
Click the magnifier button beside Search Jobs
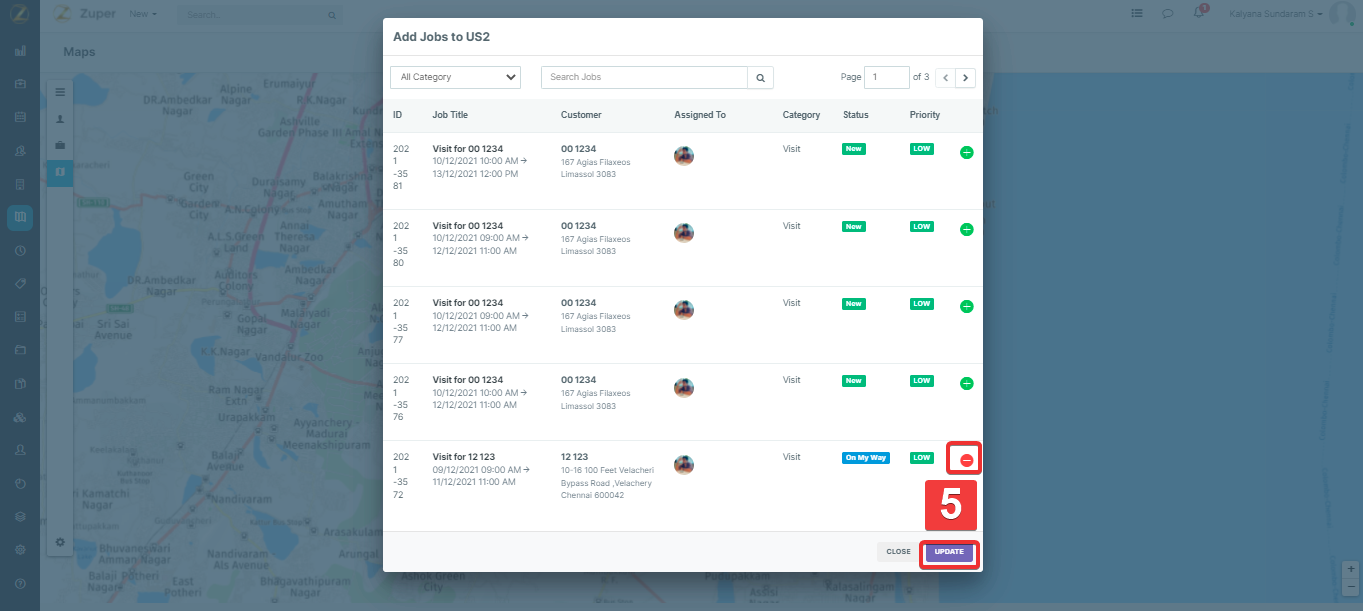[760, 77]
